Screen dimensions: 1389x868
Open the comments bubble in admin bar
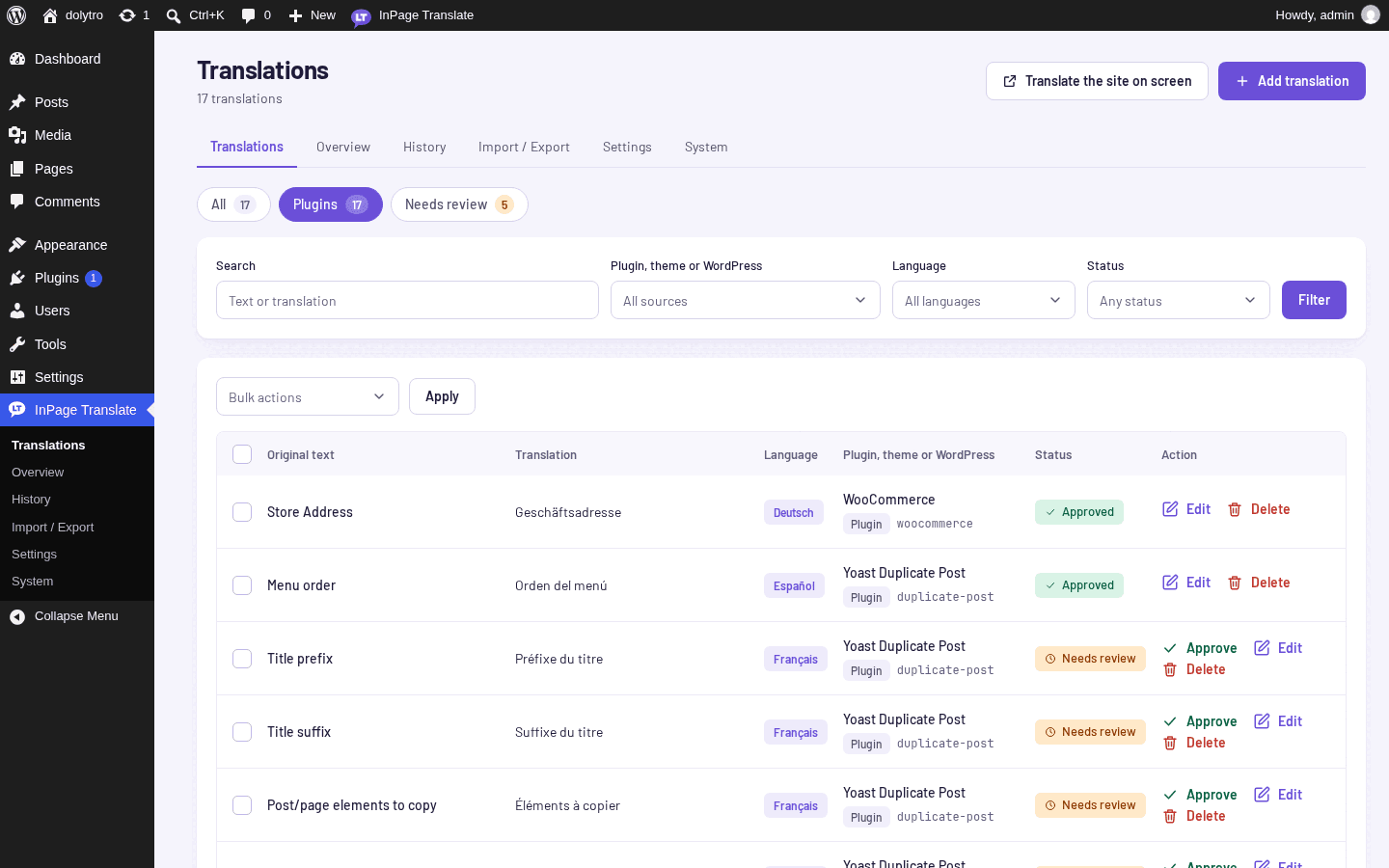(249, 15)
